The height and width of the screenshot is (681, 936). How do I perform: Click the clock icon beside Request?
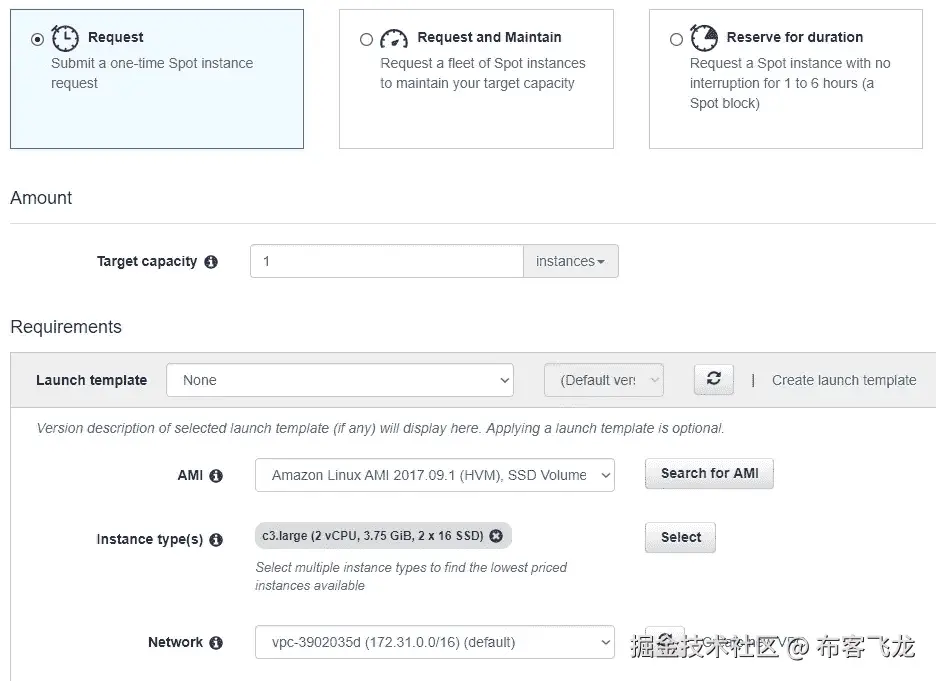point(65,38)
